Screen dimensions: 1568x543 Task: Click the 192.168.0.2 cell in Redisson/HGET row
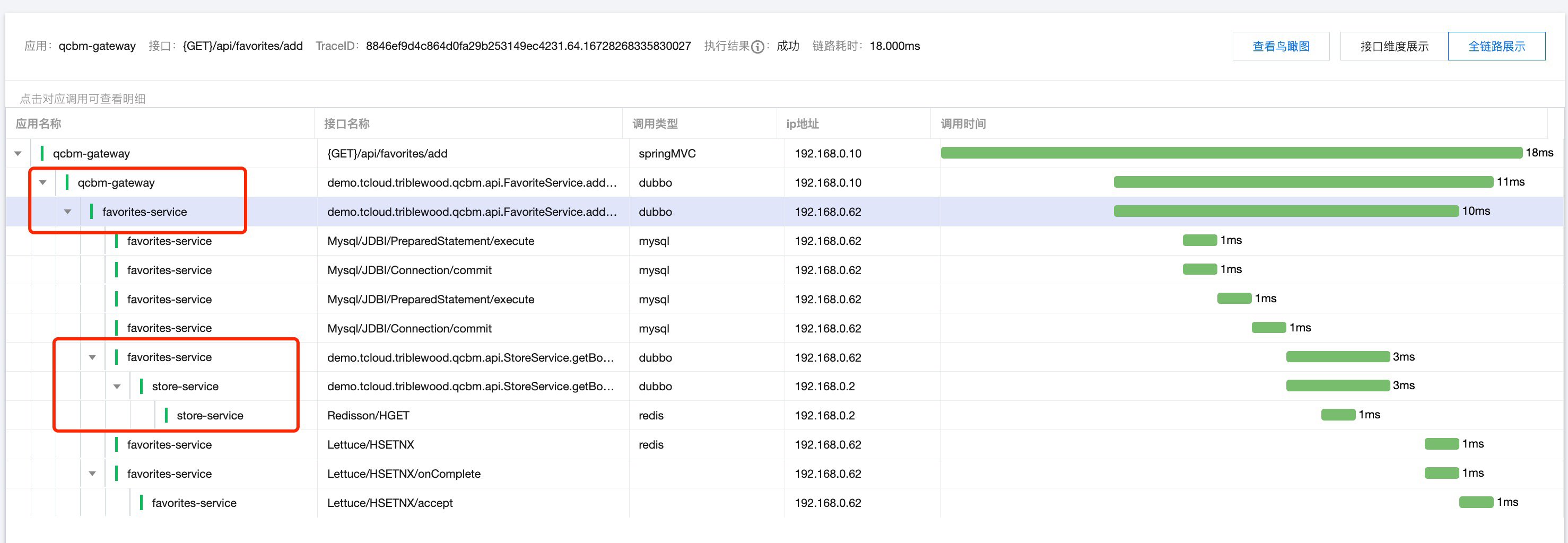coord(824,416)
